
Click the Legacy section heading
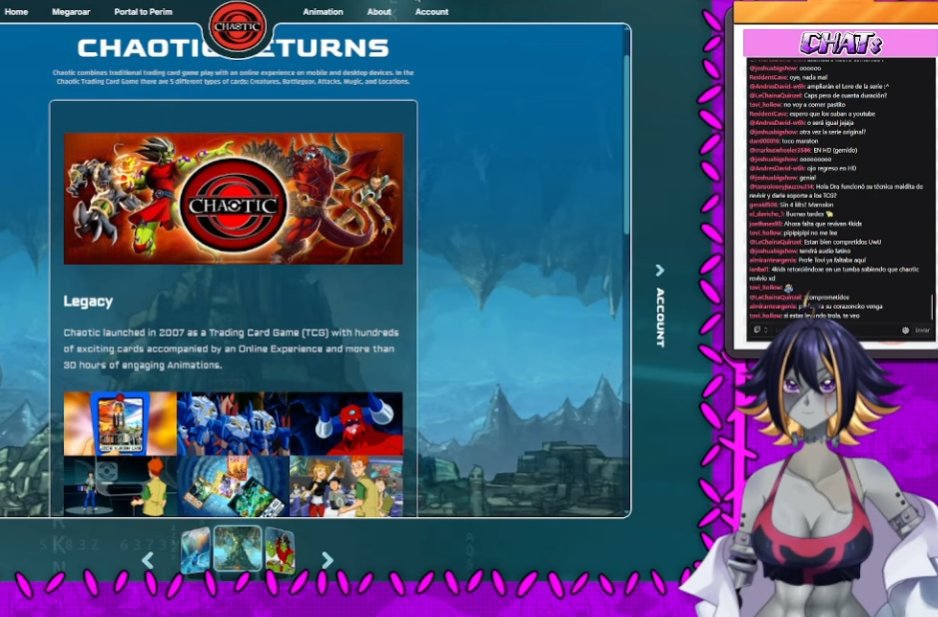(88, 302)
